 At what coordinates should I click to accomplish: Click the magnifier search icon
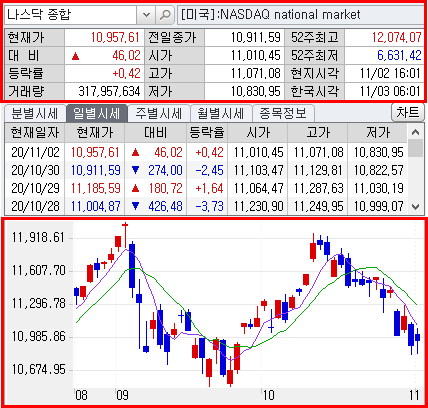pos(165,15)
